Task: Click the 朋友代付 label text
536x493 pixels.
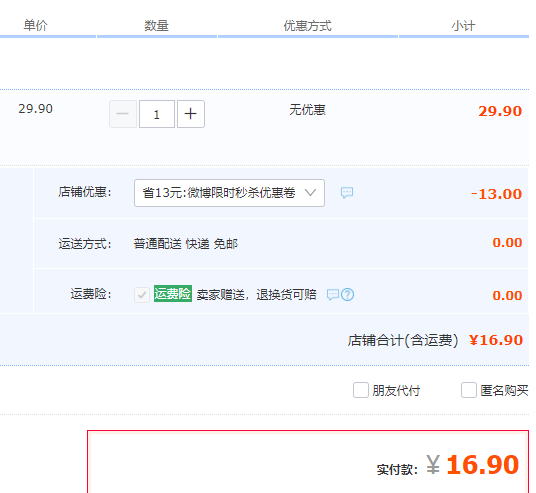Action: pos(397,390)
